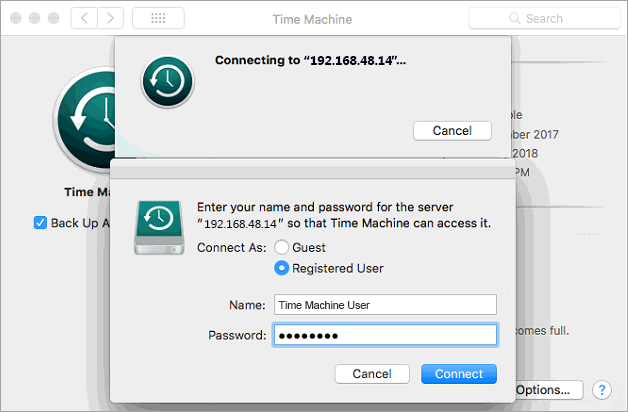Open help with the question mark button
Screen dimensions: 628x412
pos(602,390)
